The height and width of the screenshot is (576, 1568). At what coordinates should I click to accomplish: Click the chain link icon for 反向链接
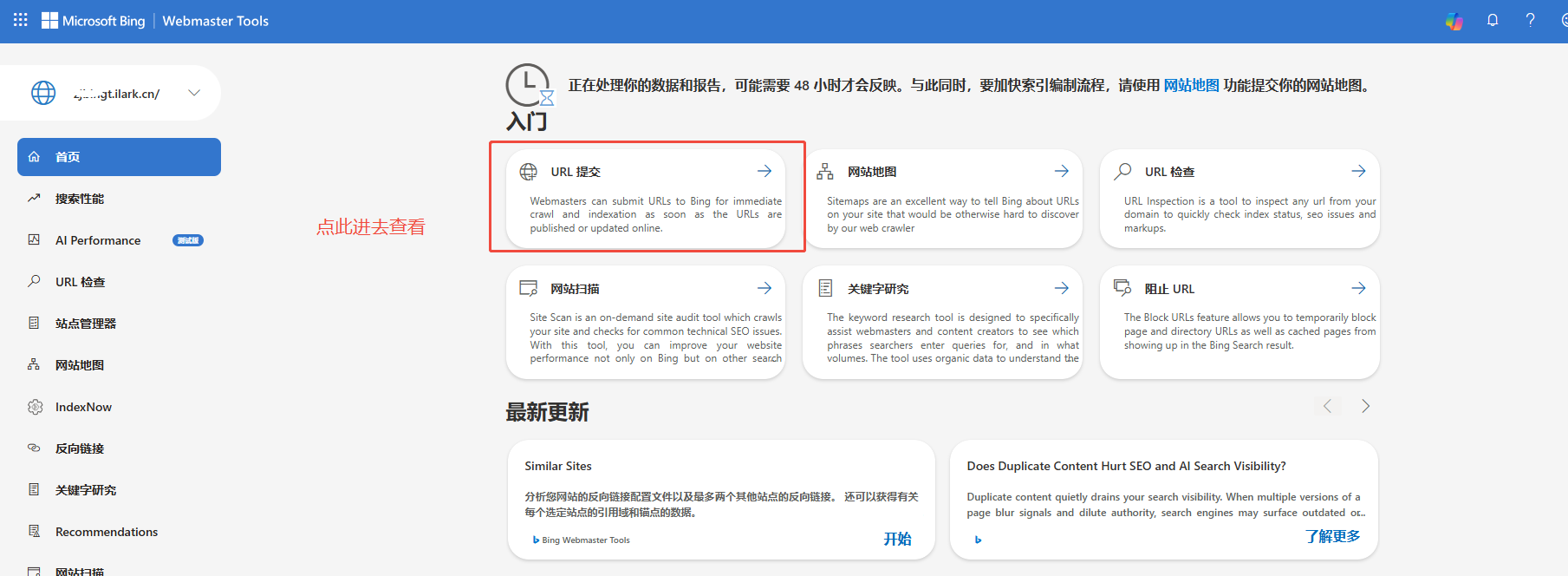[34, 448]
